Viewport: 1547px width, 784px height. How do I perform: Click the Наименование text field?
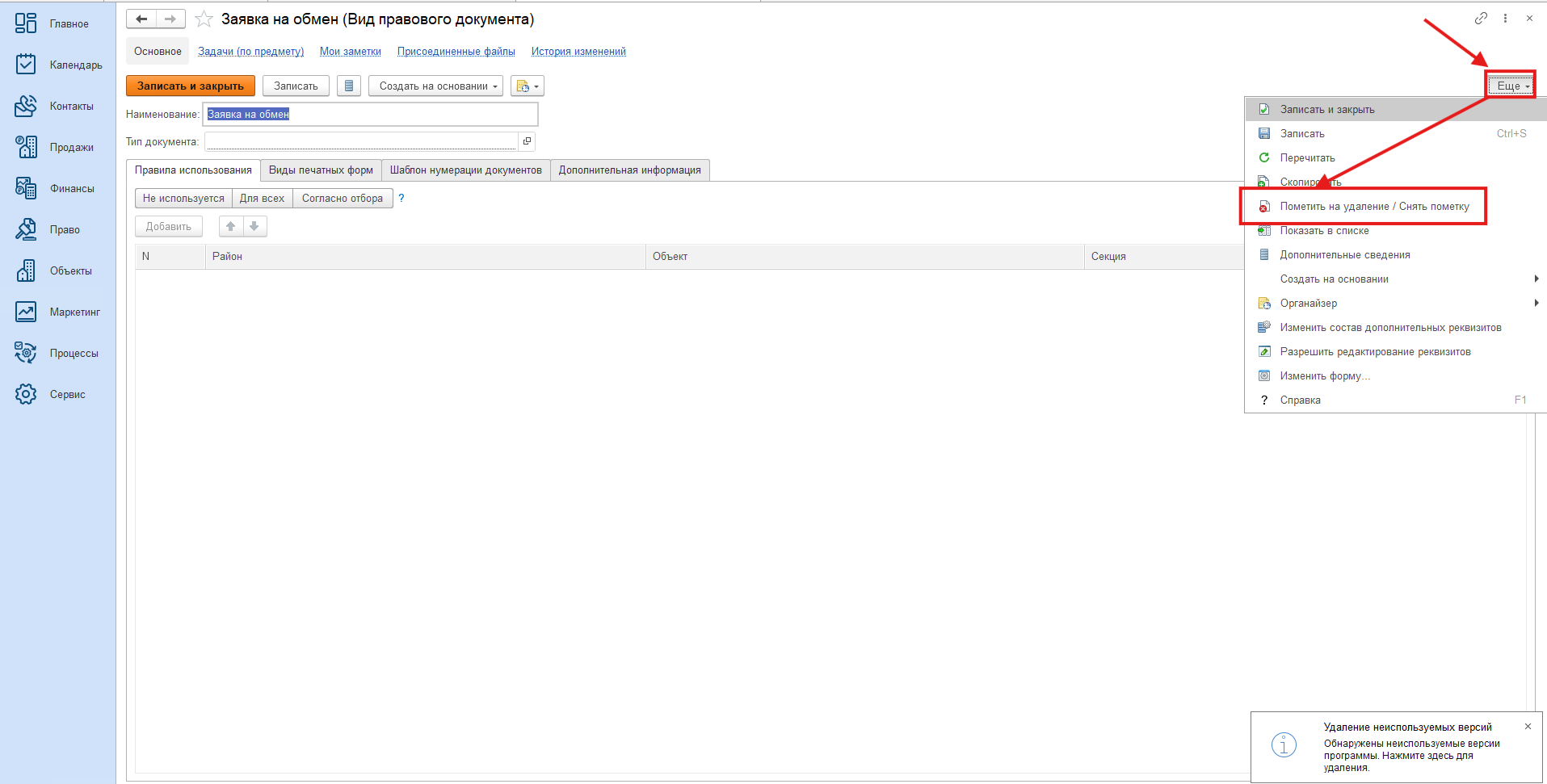370,115
